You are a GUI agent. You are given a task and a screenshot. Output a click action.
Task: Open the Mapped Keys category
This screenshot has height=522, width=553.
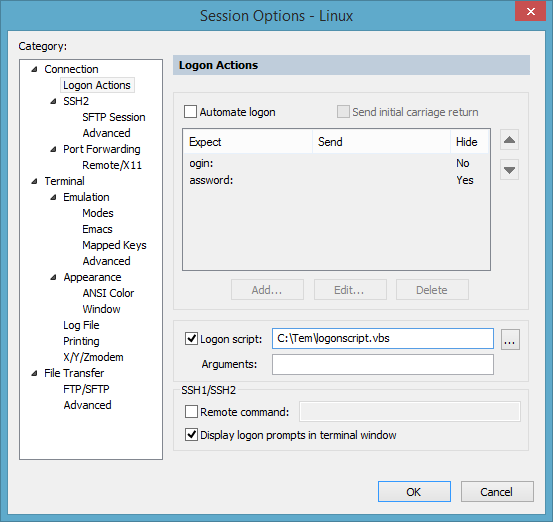tap(114, 245)
